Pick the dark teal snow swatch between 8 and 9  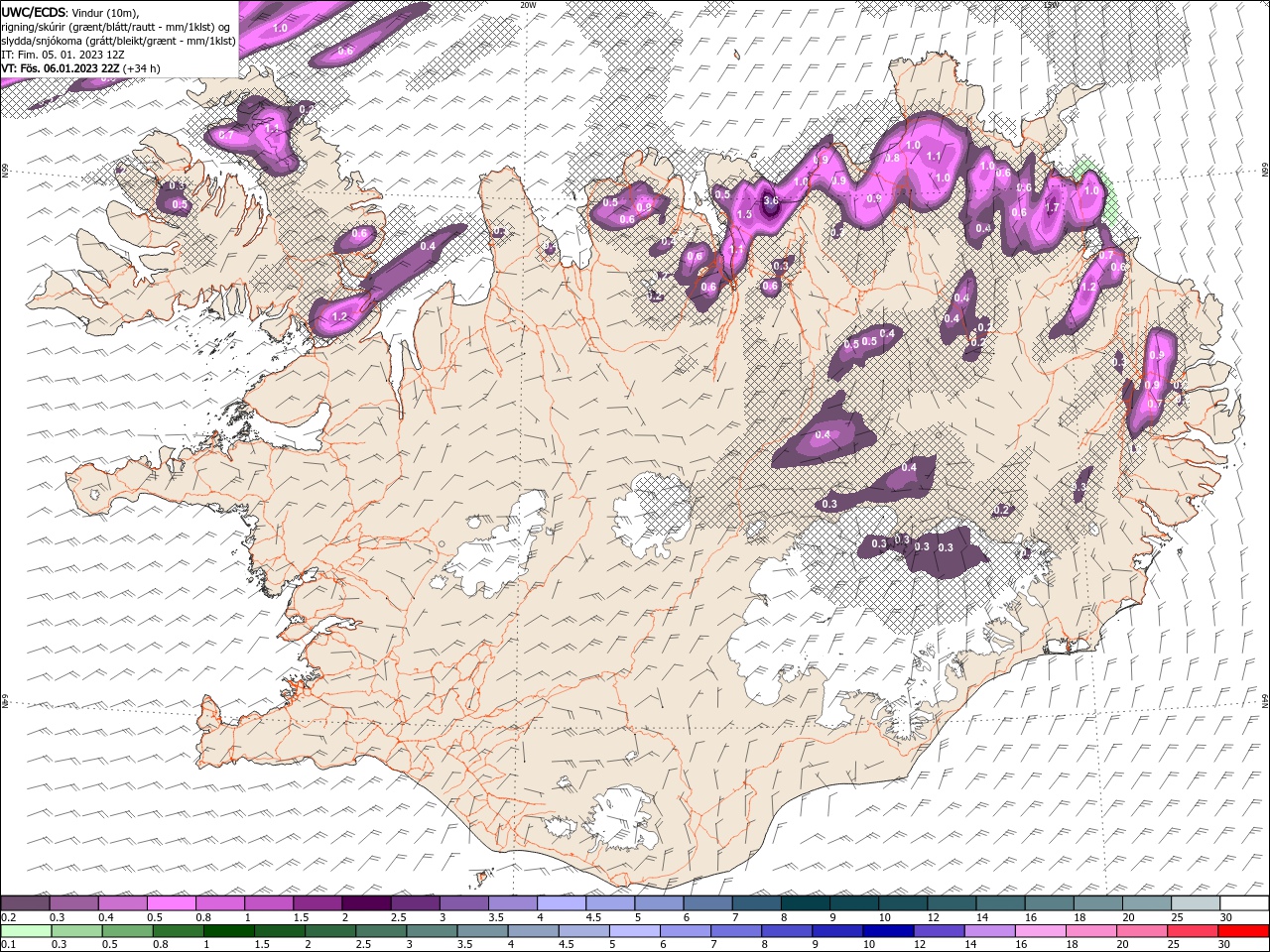click(x=804, y=903)
